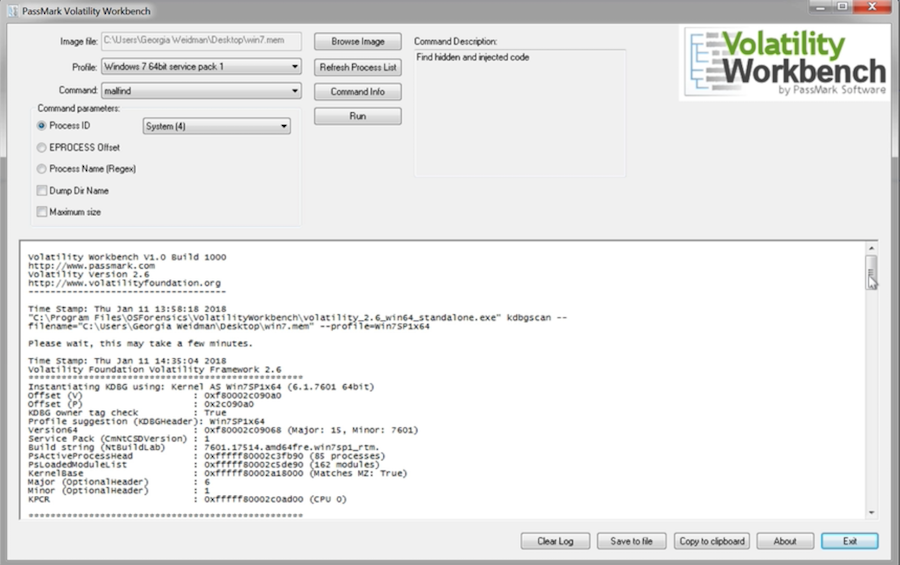The width and height of the screenshot is (900, 565).
Task: Click the http://www.volatilityfoundation.org log line
Action: tap(124, 283)
